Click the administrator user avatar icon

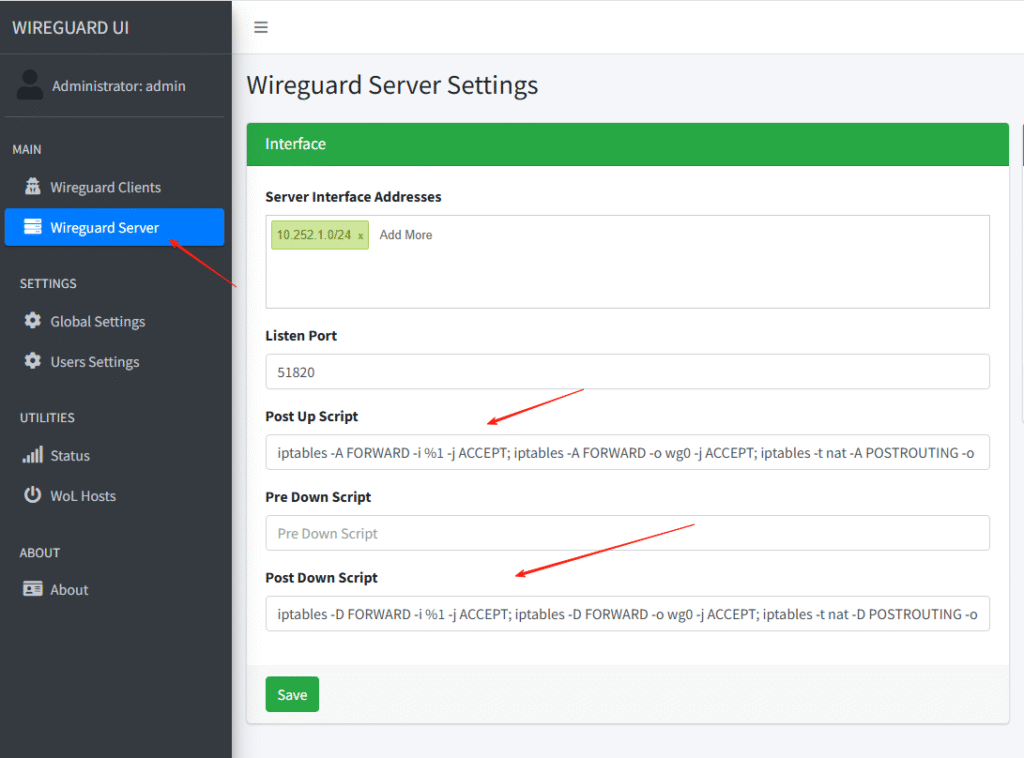(30, 85)
